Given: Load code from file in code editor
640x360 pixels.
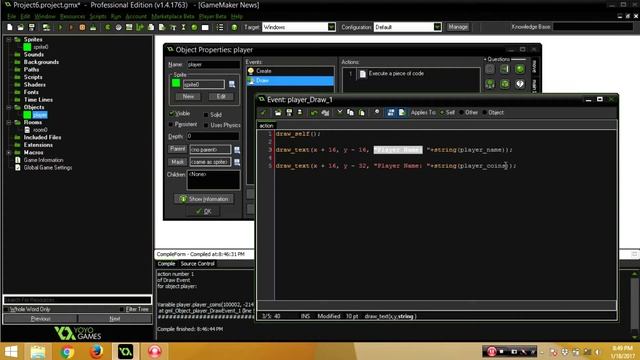Looking at the screenshot, I should coord(278,112).
